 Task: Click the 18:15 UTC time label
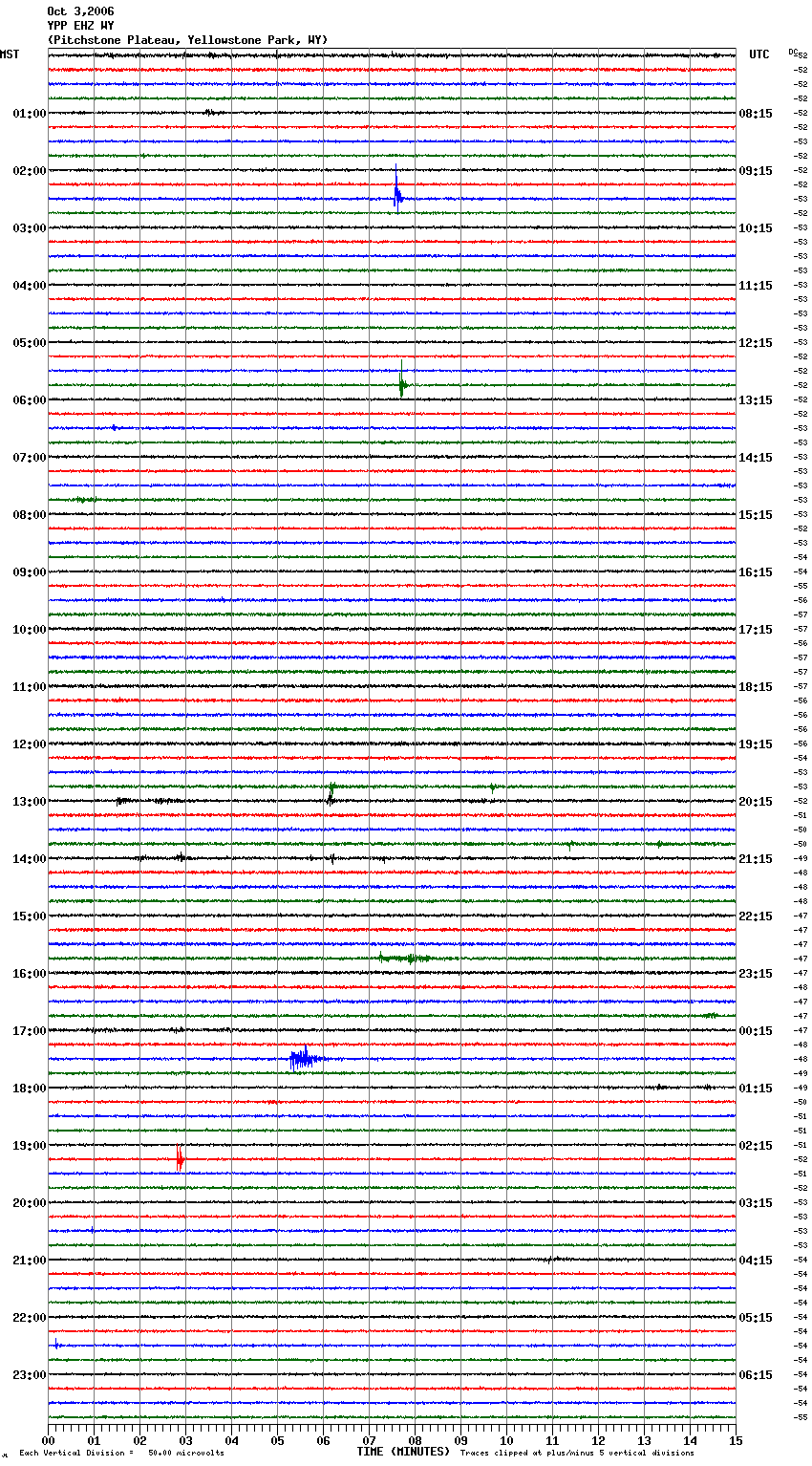(x=756, y=687)
